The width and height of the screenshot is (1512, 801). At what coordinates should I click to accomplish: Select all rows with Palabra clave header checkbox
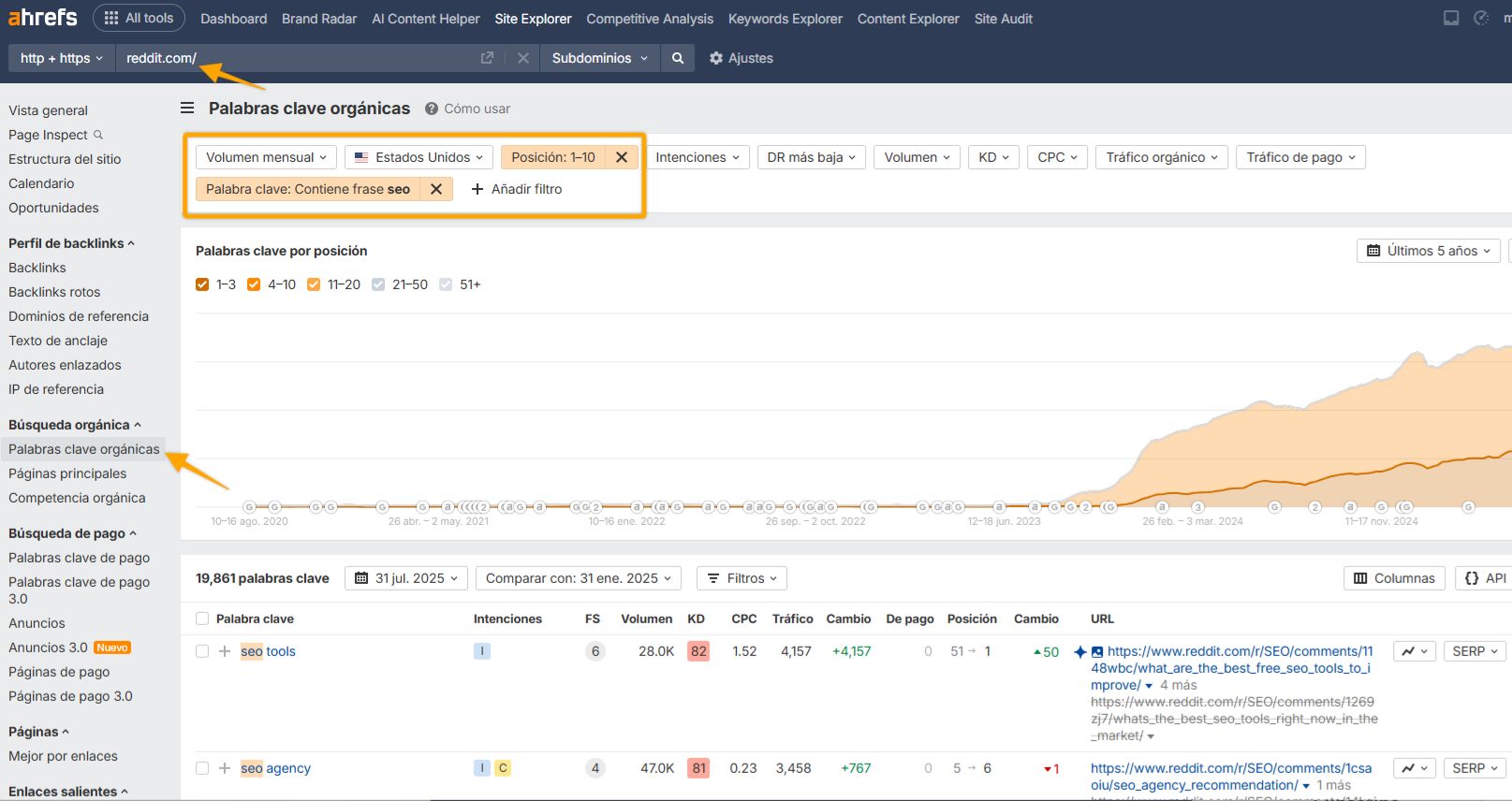[202, 619]
